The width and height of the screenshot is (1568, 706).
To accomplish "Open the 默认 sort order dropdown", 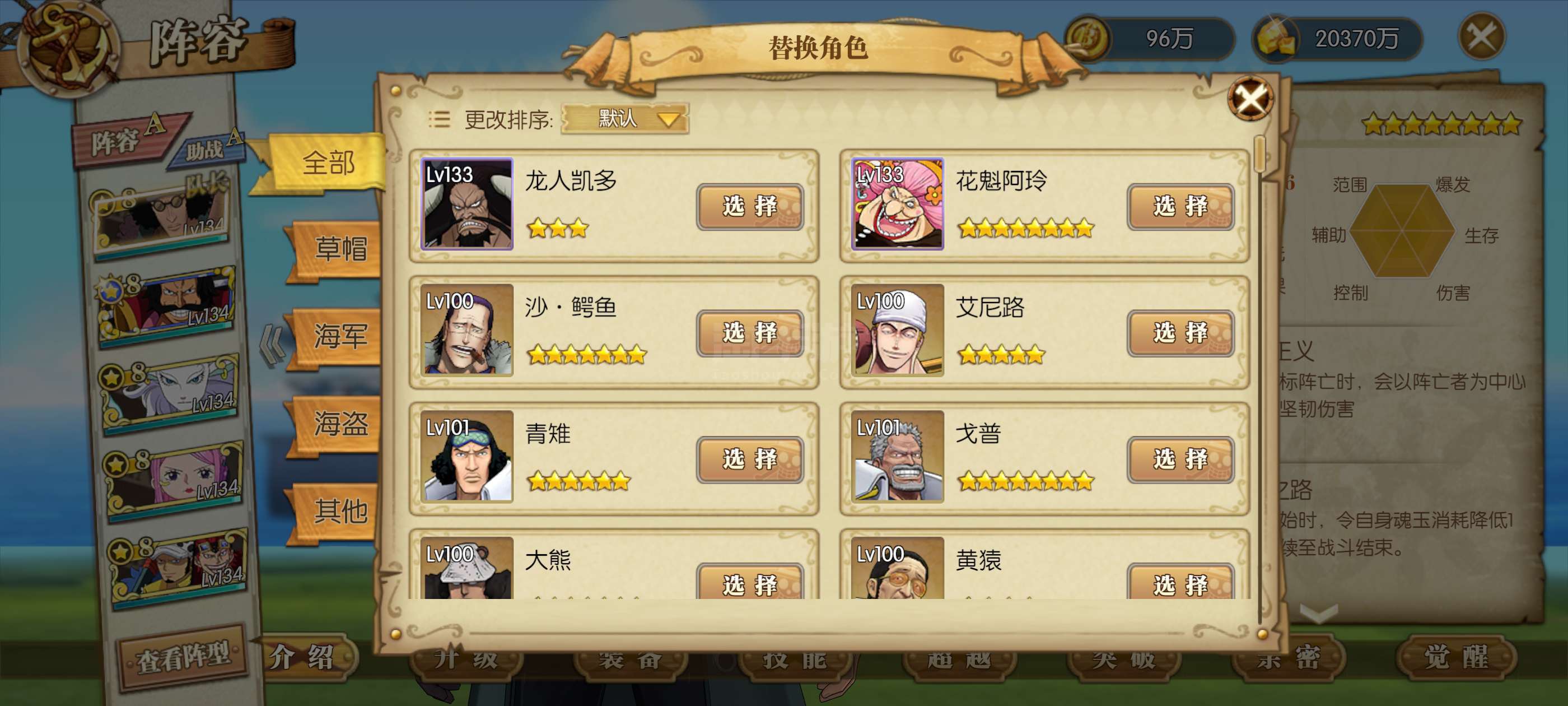I will (x=625, y=118).
